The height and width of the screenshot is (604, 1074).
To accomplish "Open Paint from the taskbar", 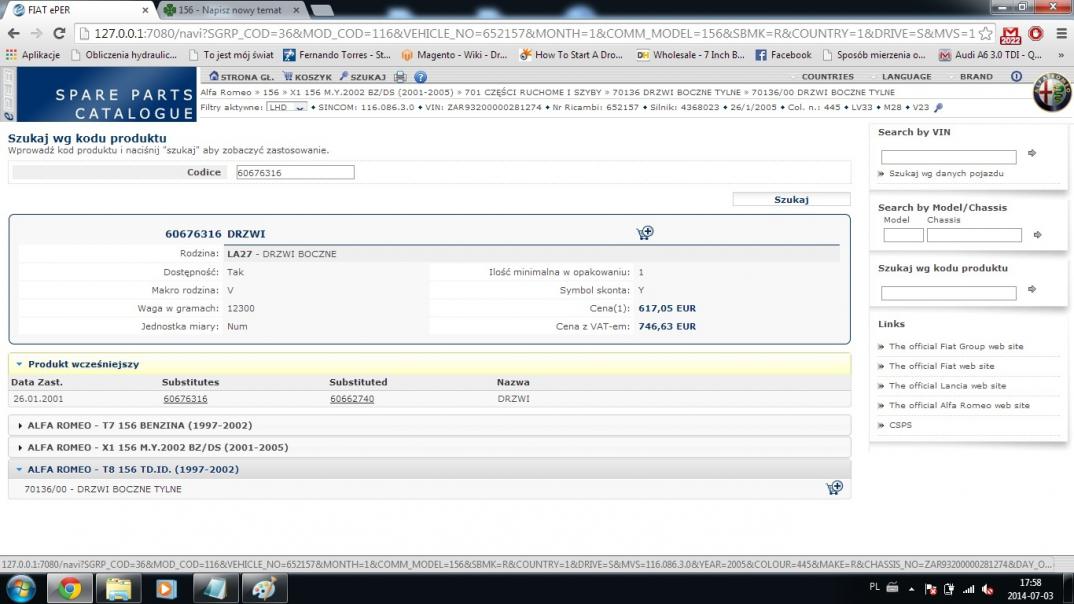I will coord(264,588).
